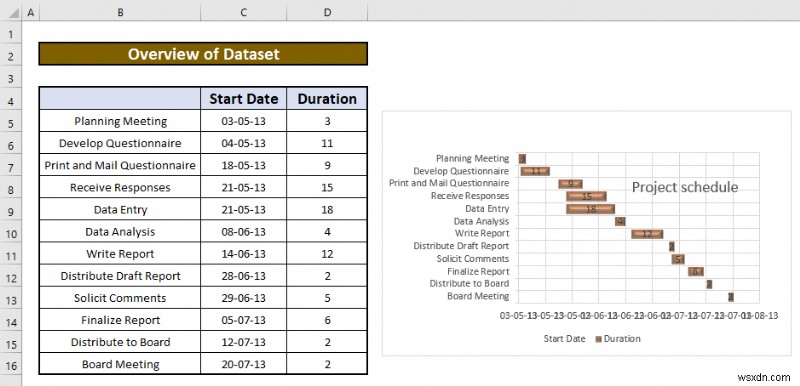
Task: Select start date 20-07-13 cell
Action: (x=244, y=364)
